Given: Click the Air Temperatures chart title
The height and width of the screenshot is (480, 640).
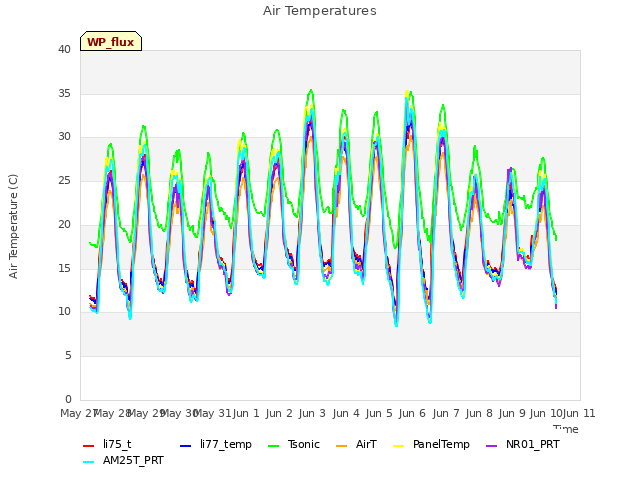Looking at the screenshot, I should [320, 11].
